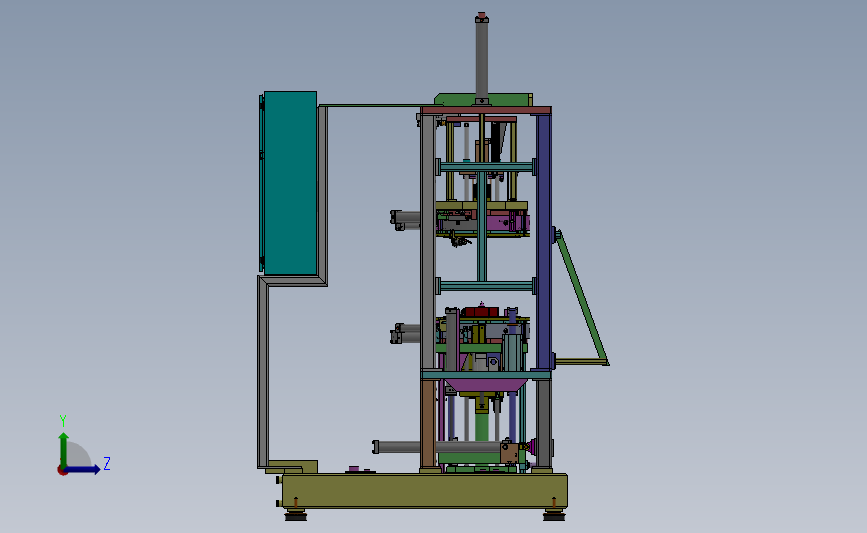Click the blue Z axis arrow of triad
This screenshot has width=867, height=533.
tap(83, 469)
